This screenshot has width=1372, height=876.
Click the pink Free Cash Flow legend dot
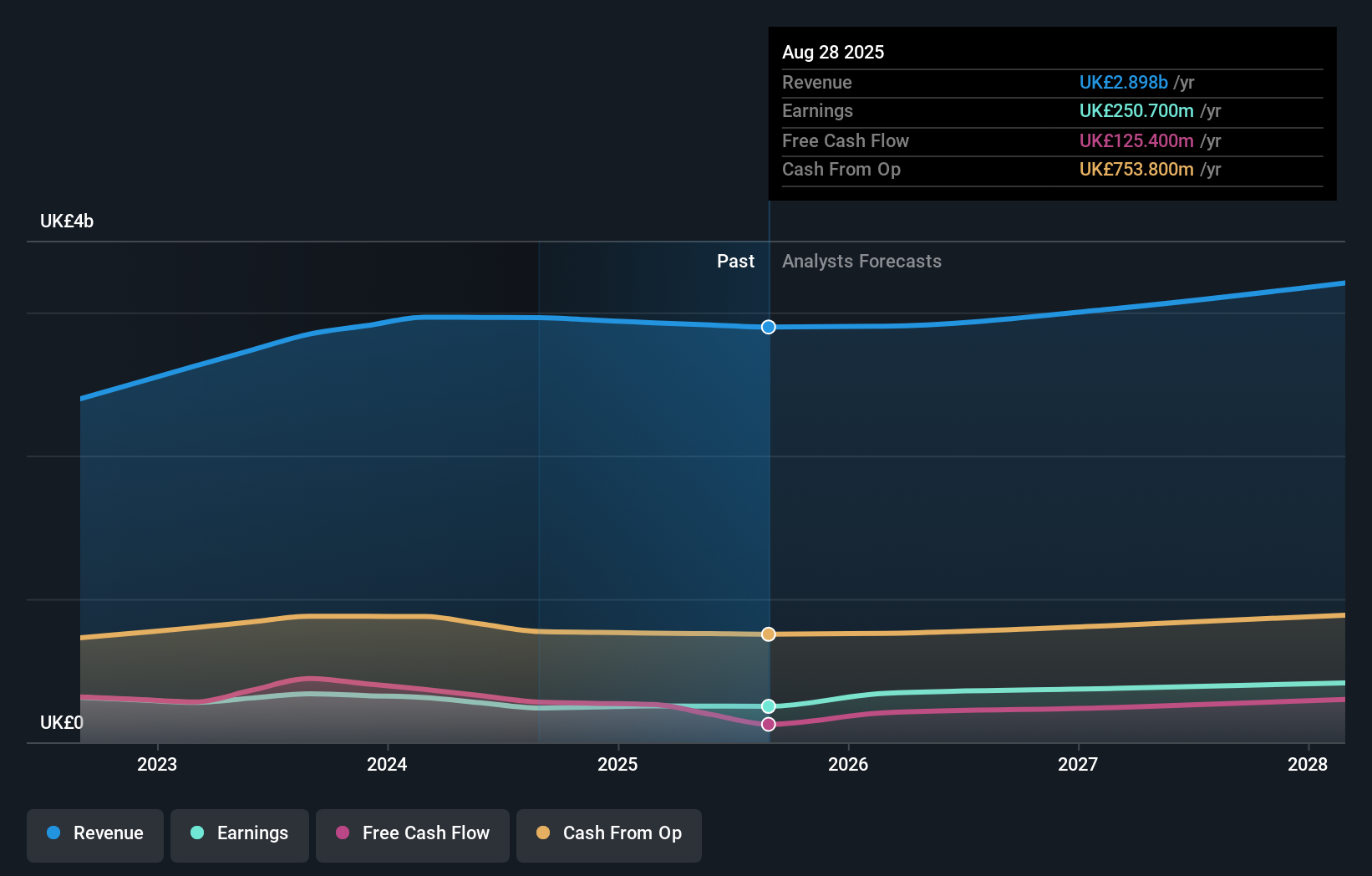(343, 833)
